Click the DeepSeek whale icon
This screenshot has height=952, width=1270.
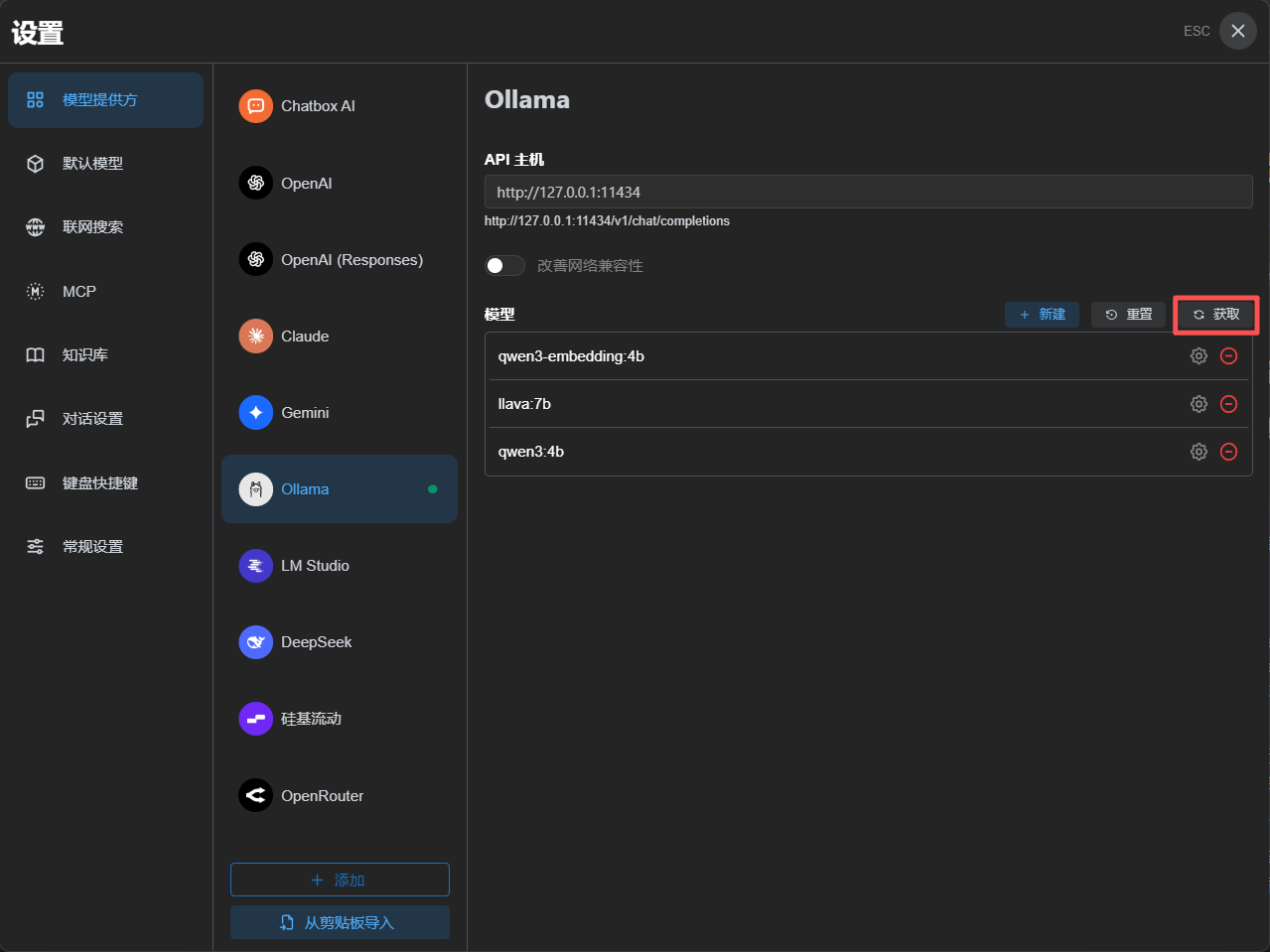pos(255,641)
